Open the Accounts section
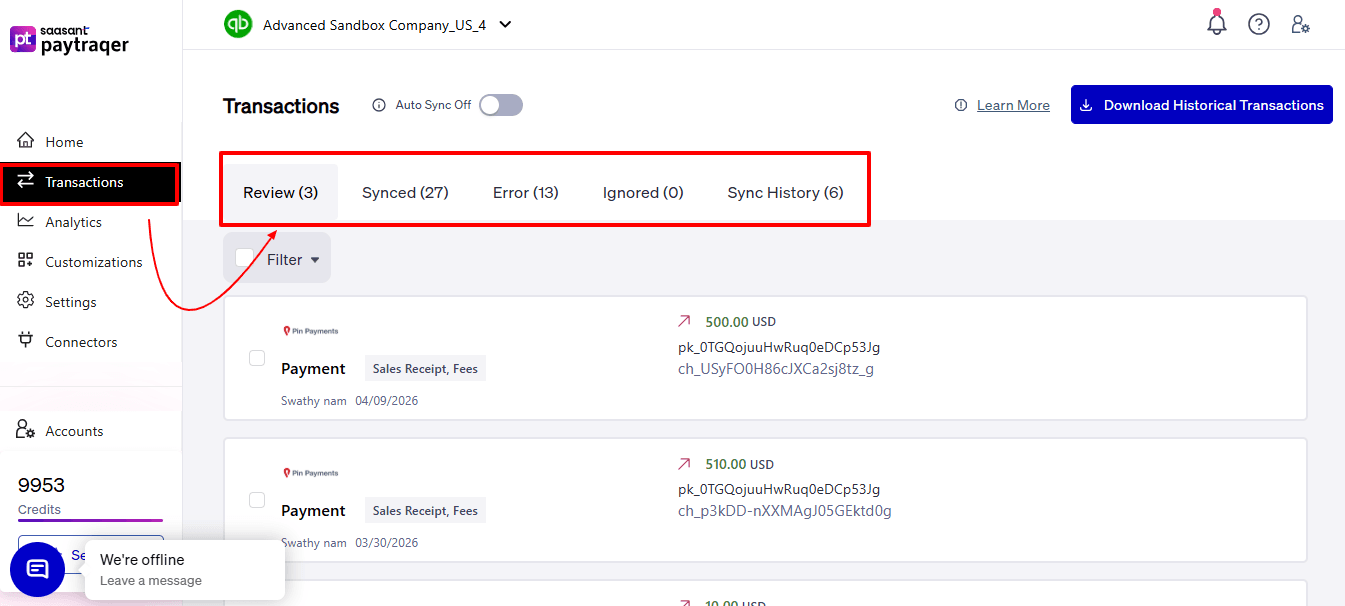The height and width of the screenshot is (606, 1345). click(73, 430)
